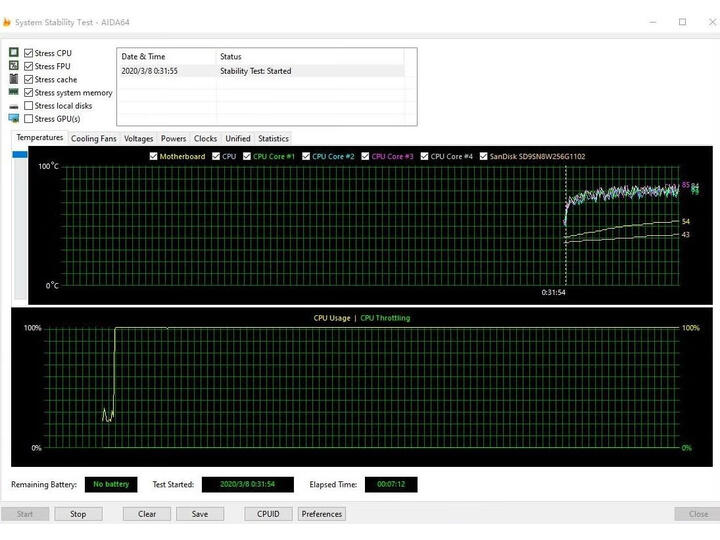Screen dimensions: 720x540
Task: Click the log timestamp 2020/3/8 0:31:55
Action: [149, 71]
